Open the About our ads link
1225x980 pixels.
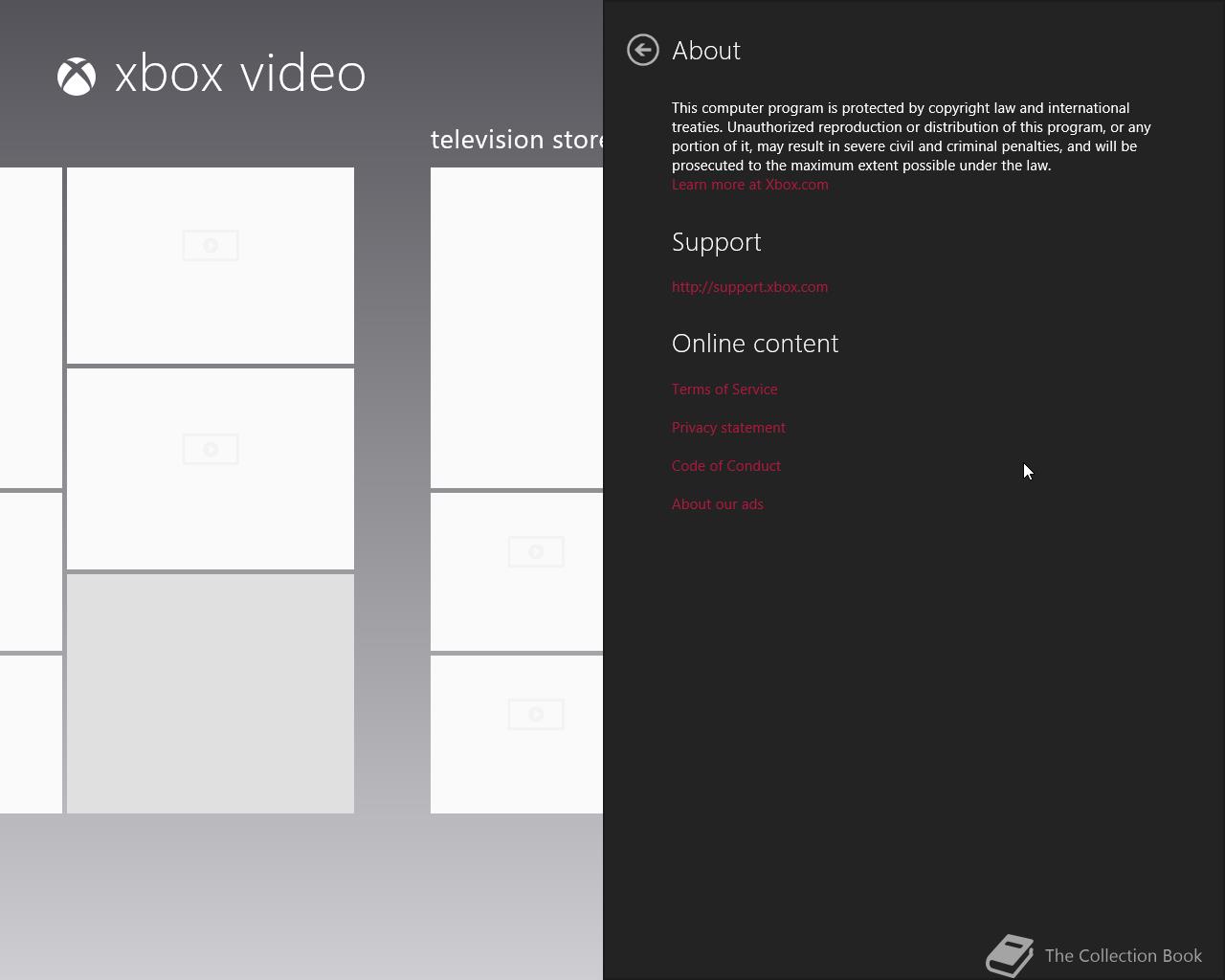pos(718,504)
